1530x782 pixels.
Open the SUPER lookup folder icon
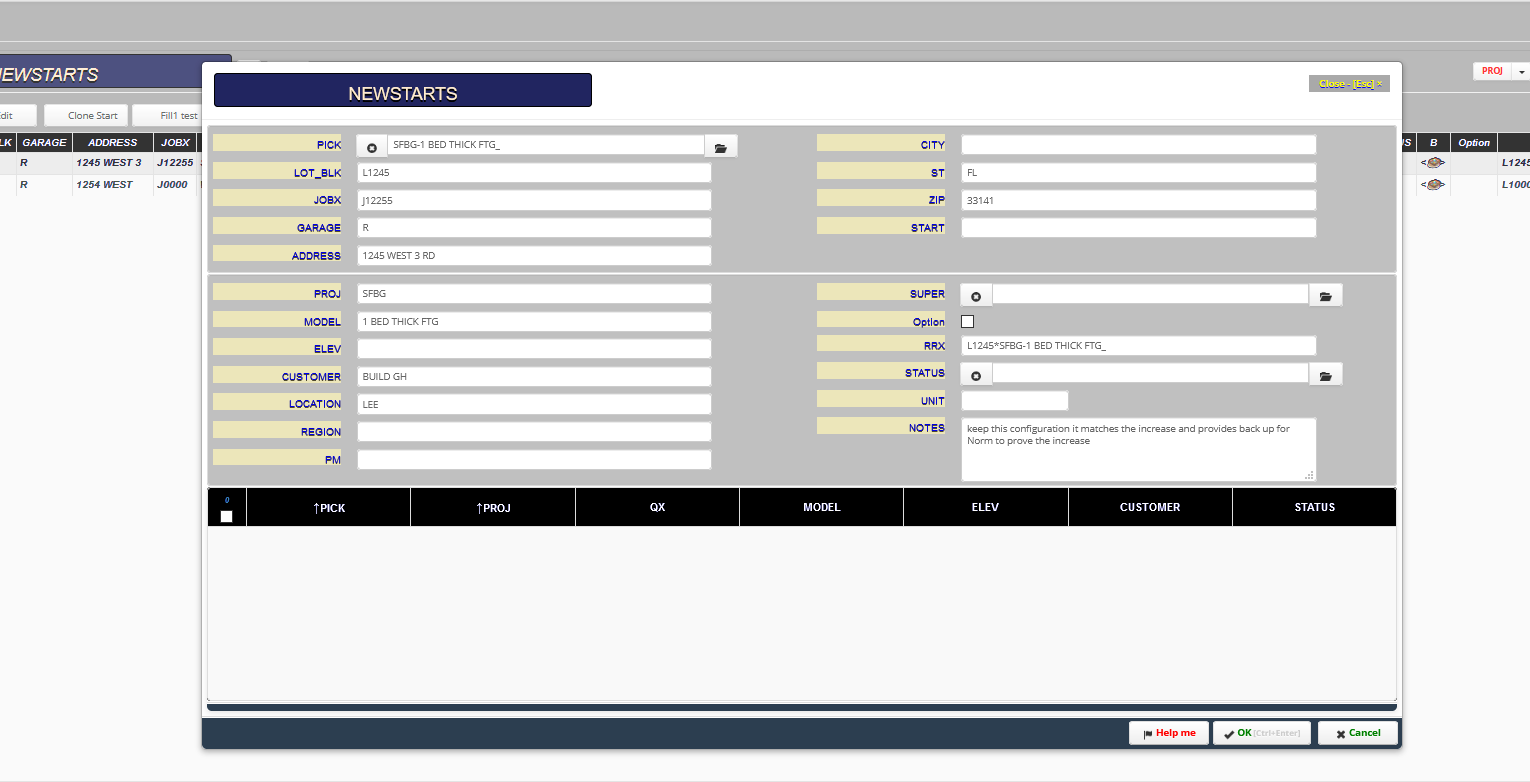point(1326,295)
